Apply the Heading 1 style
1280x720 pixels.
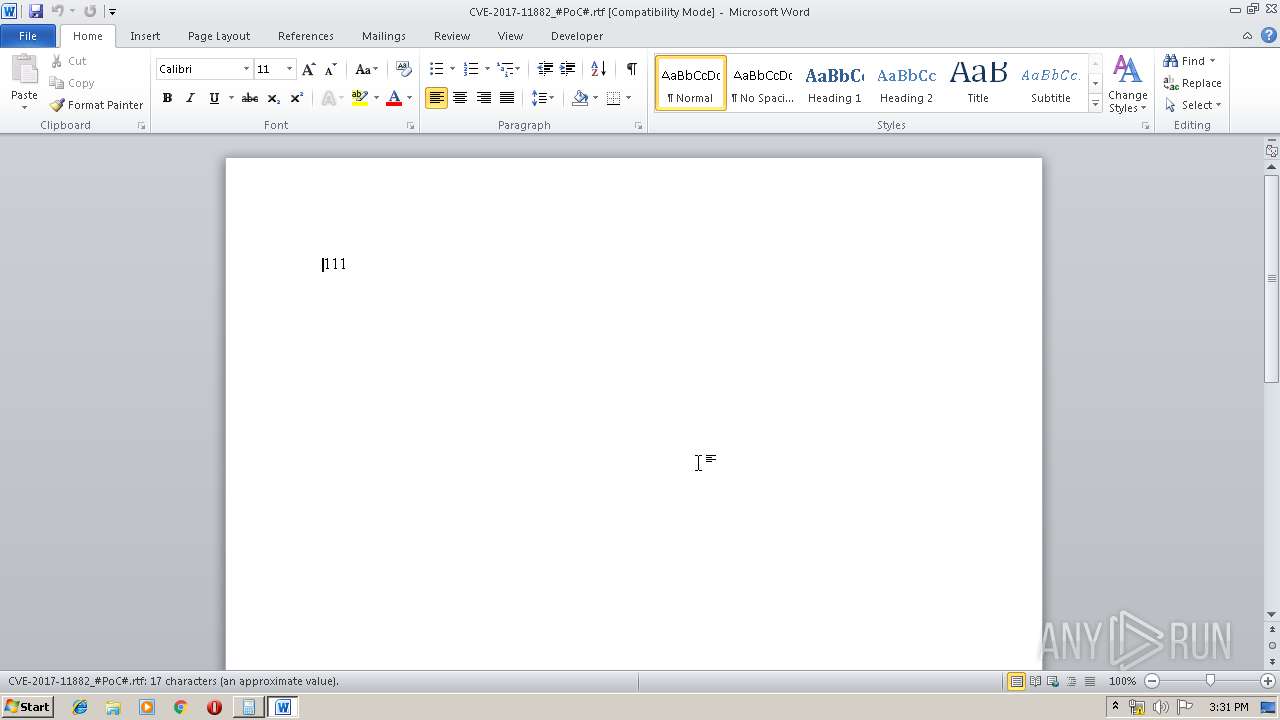pos(835,83)
